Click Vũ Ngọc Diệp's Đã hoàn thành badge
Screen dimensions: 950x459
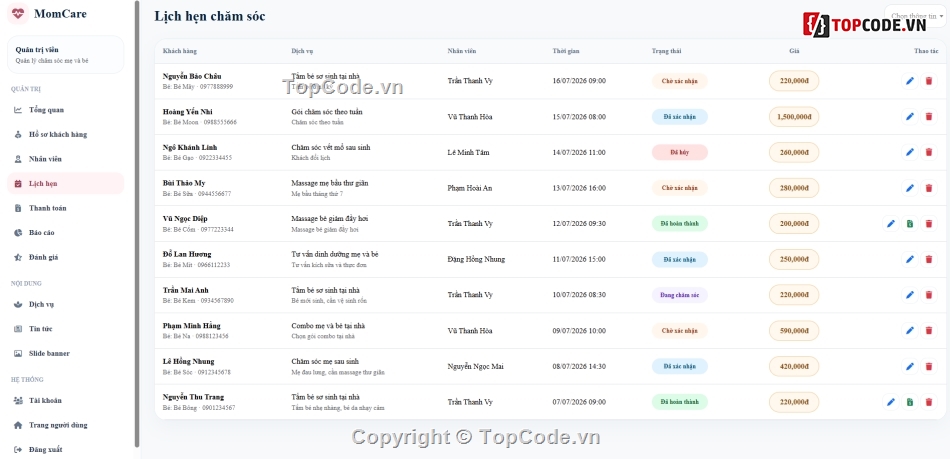[679, 224]
